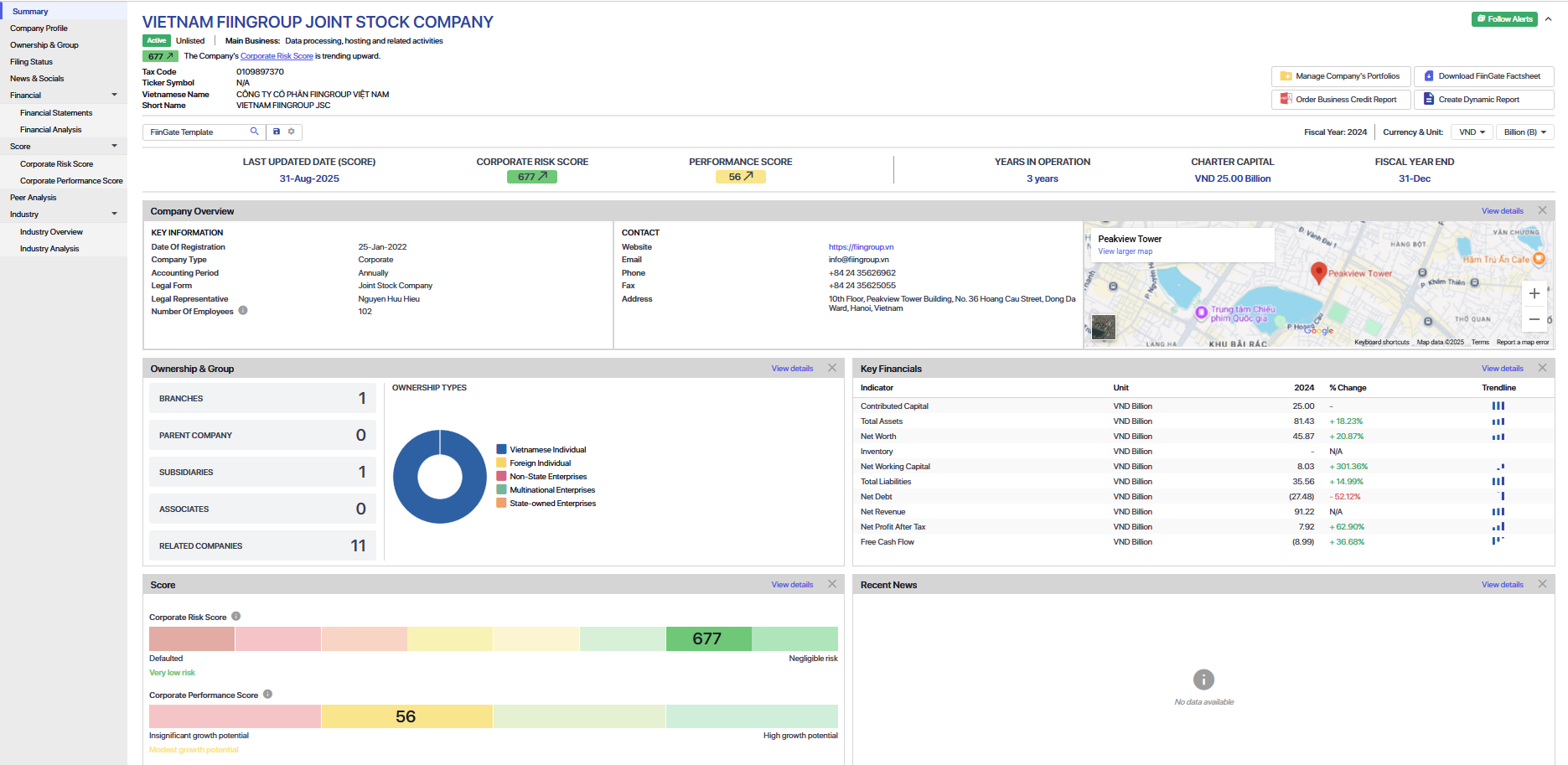The height and width of the screenshot is (765, 1568).
Task: Switch map to satellite view thumbnail
Action: 1104,327
